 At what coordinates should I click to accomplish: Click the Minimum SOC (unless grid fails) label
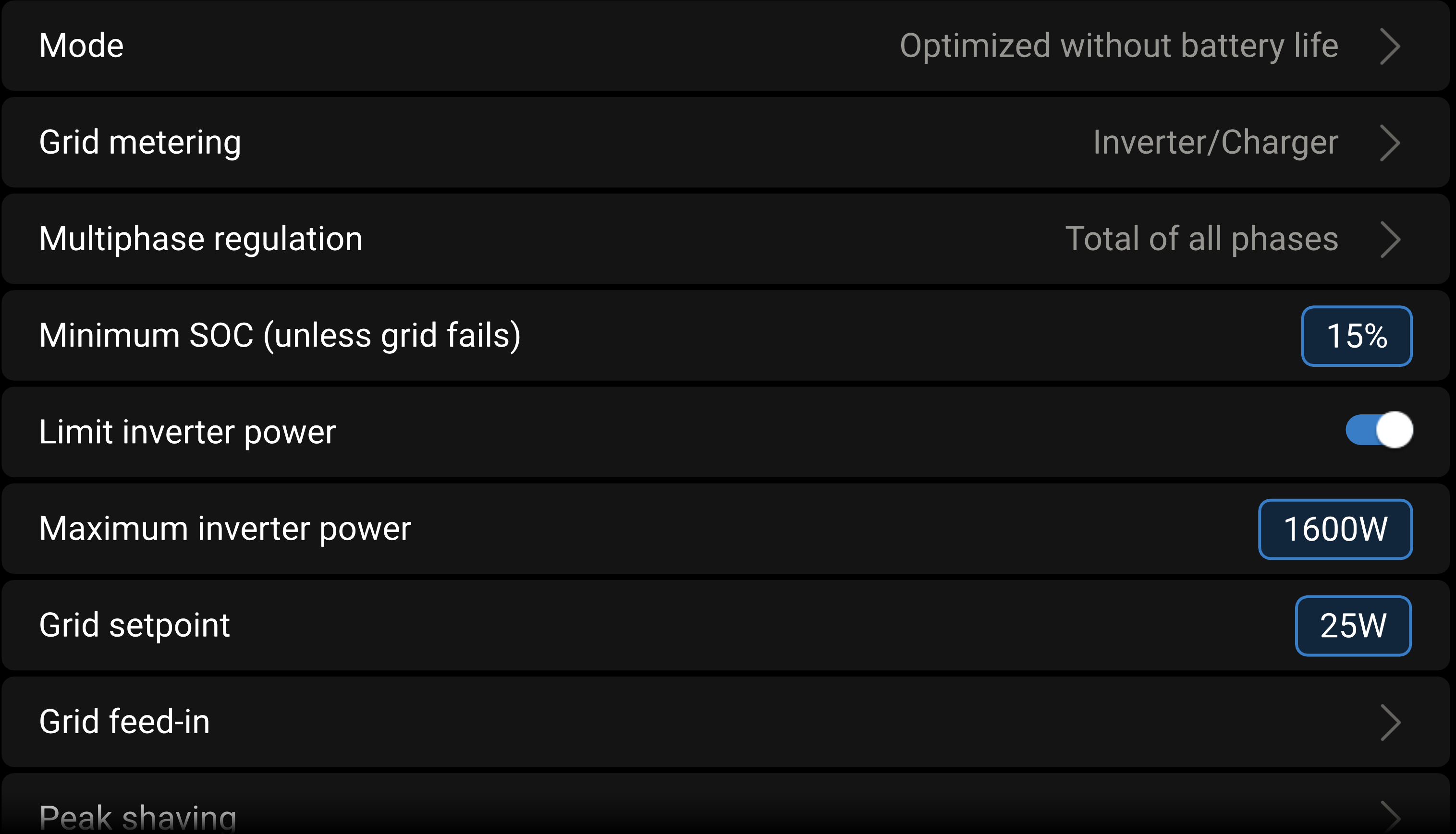[280, 336]
